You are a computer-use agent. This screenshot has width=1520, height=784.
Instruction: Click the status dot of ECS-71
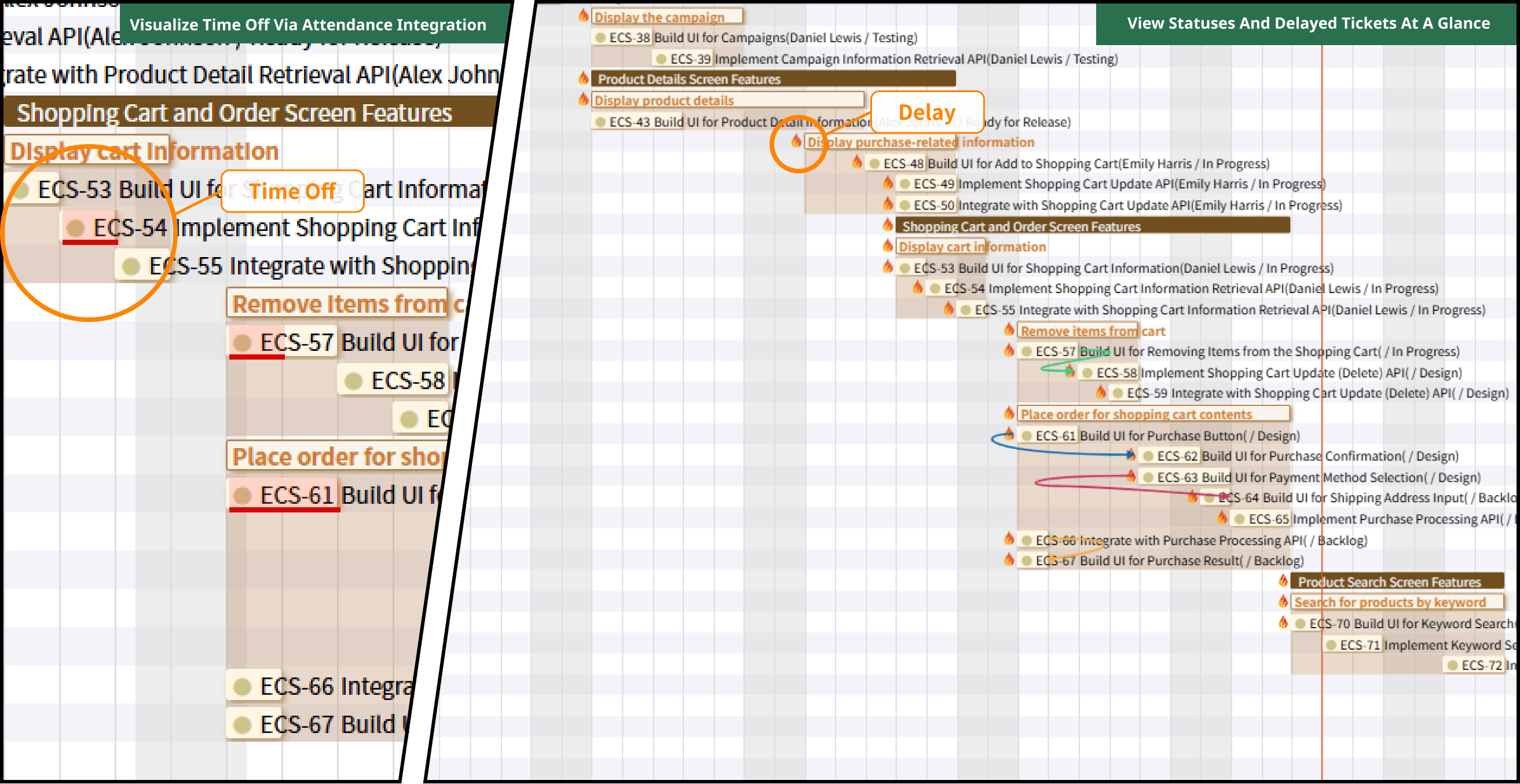click(x=1331, y=645)
